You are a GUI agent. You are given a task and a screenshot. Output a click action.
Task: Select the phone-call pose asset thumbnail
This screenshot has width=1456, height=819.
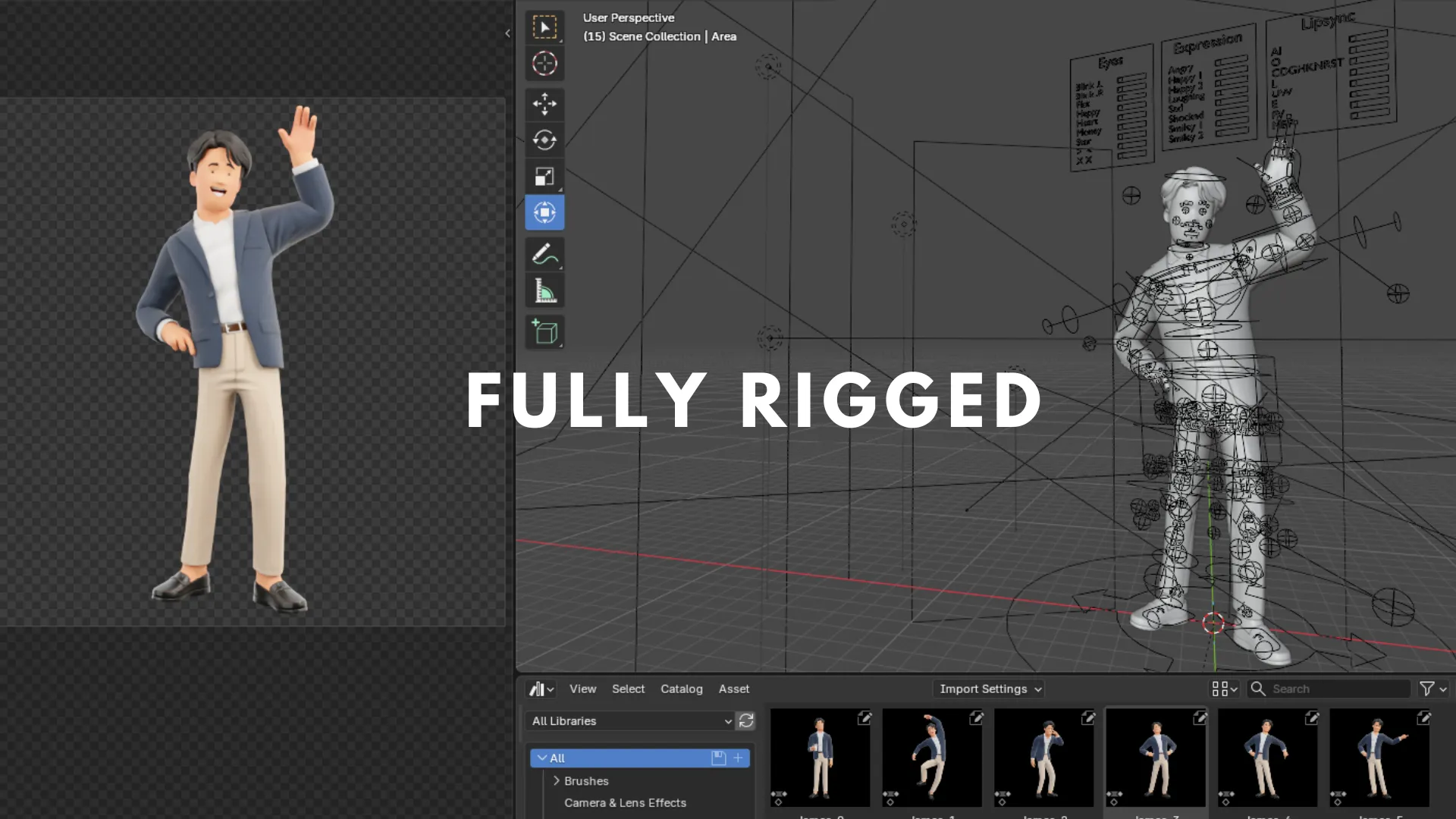click(x=1044, y=758)
